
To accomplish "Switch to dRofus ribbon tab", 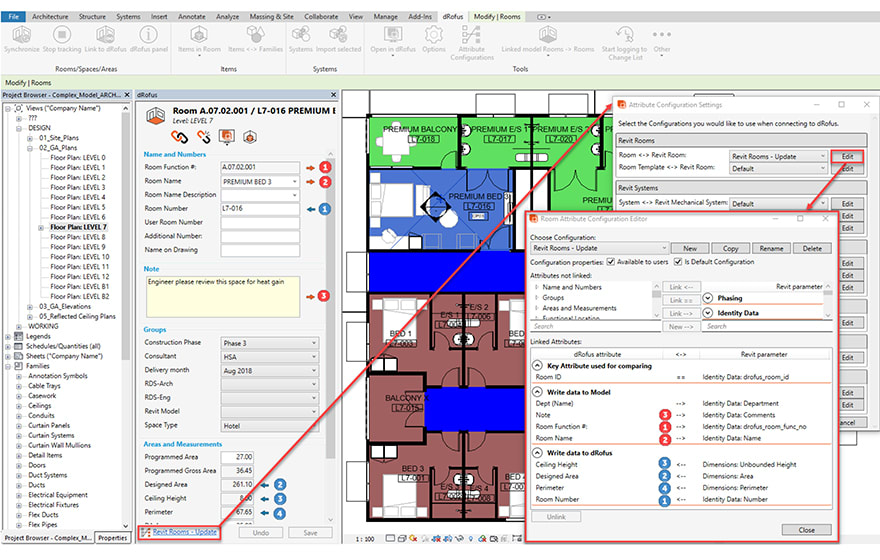I will click(x=452, y=17).
